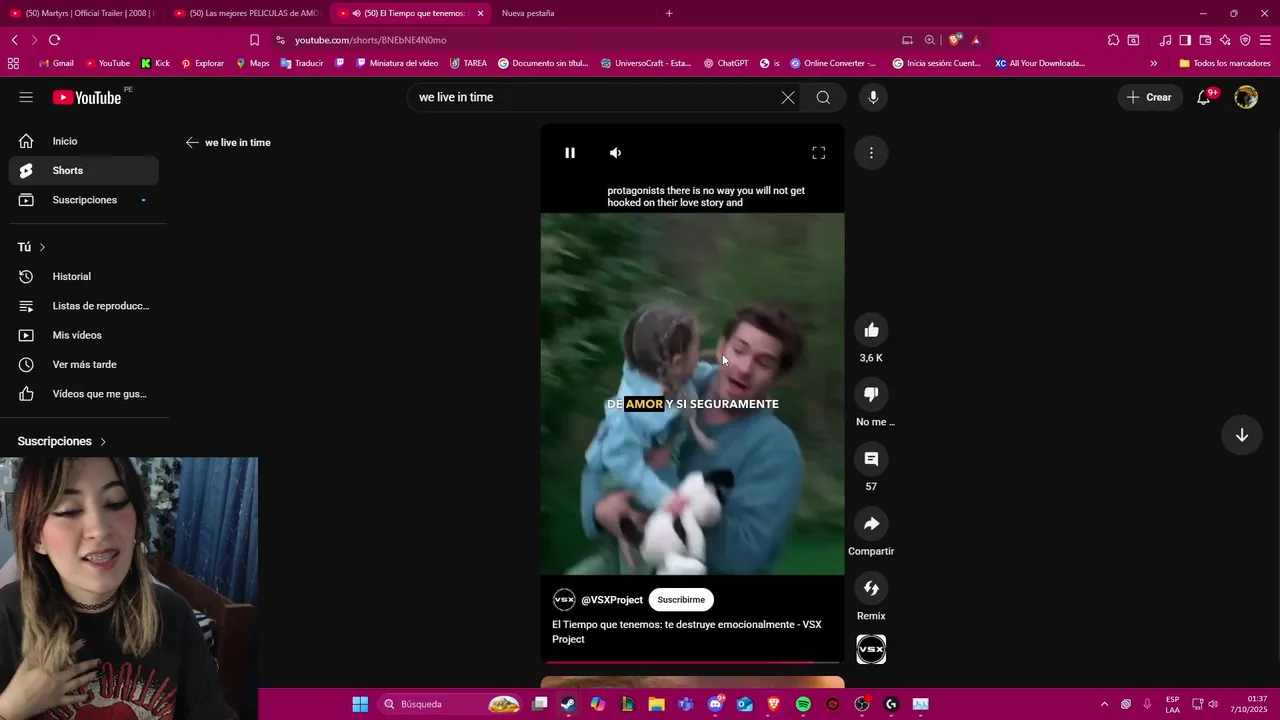Screen dimensions: 1280x720
Task: Switch to 'Las mejores PELICULAS' tab
Action: 246,13
